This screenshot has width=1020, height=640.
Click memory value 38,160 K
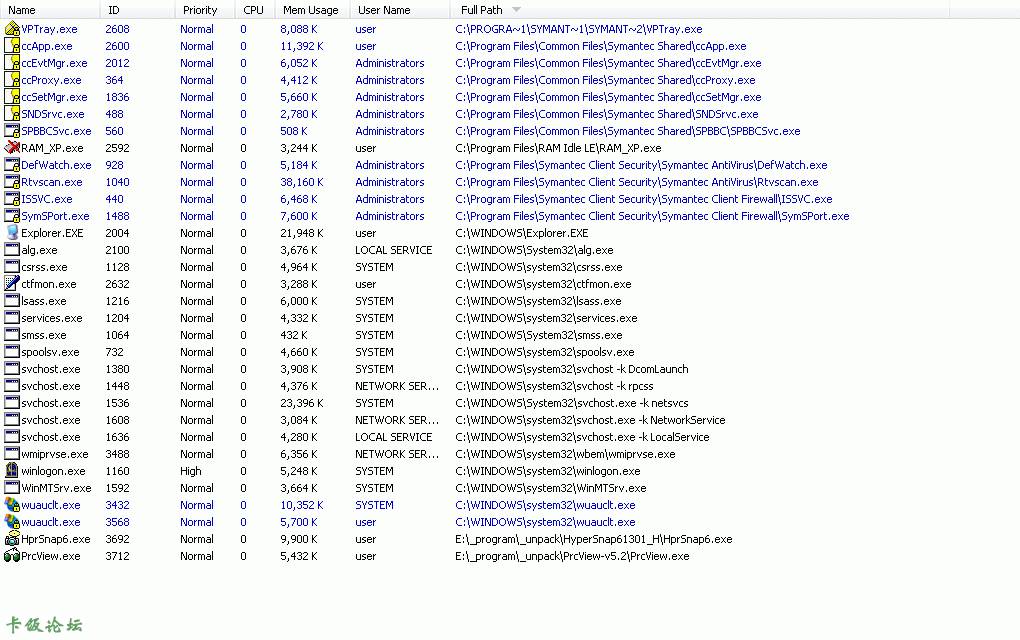pyautogui.click(x=302, y=182)
